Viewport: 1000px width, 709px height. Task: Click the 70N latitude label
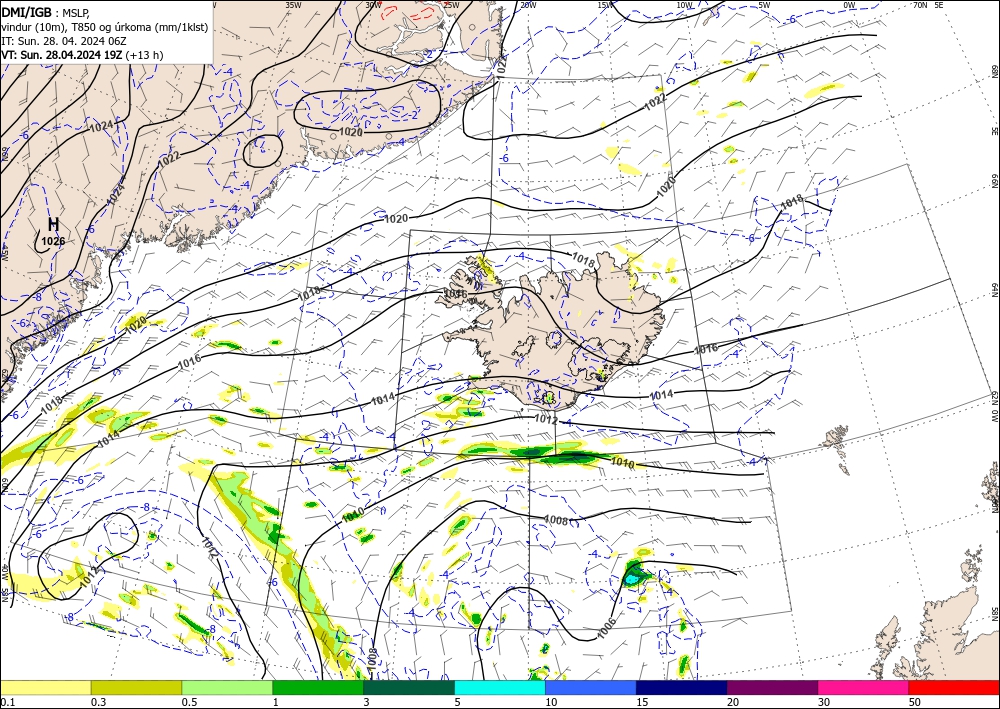pyautogui.click(x=920, y=5)
